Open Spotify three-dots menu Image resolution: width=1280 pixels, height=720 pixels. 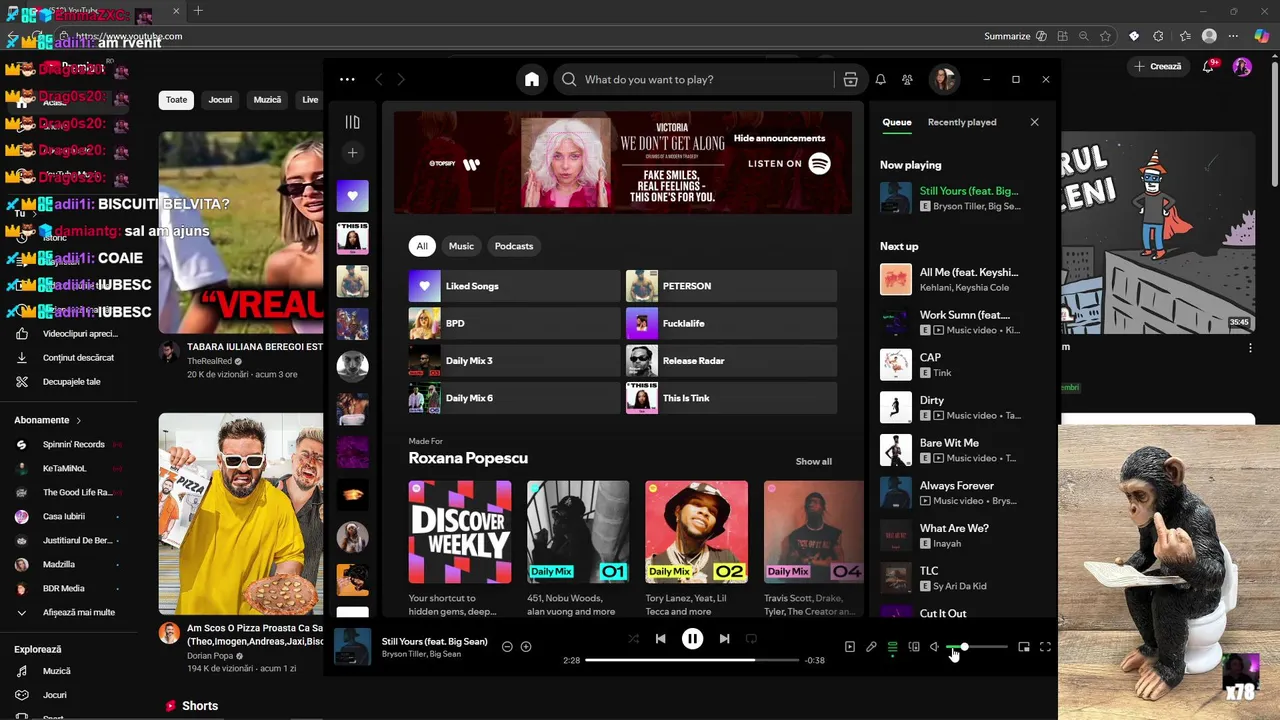(347, 79)
